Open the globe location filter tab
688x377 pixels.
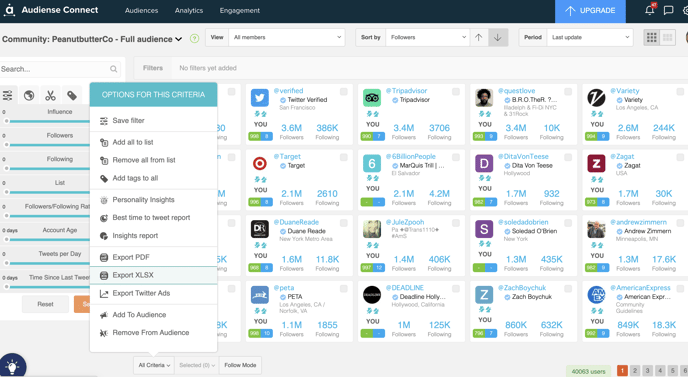[x=29, y=95]
